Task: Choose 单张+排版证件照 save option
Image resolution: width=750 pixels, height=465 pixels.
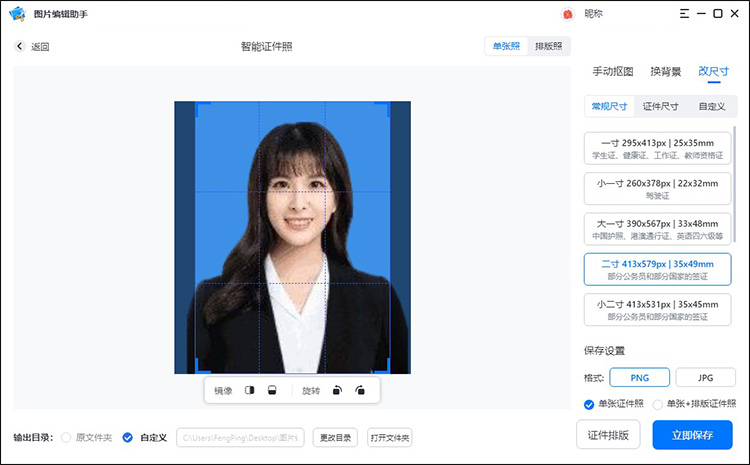Action: pyautogui.click(x=657, y=404)
